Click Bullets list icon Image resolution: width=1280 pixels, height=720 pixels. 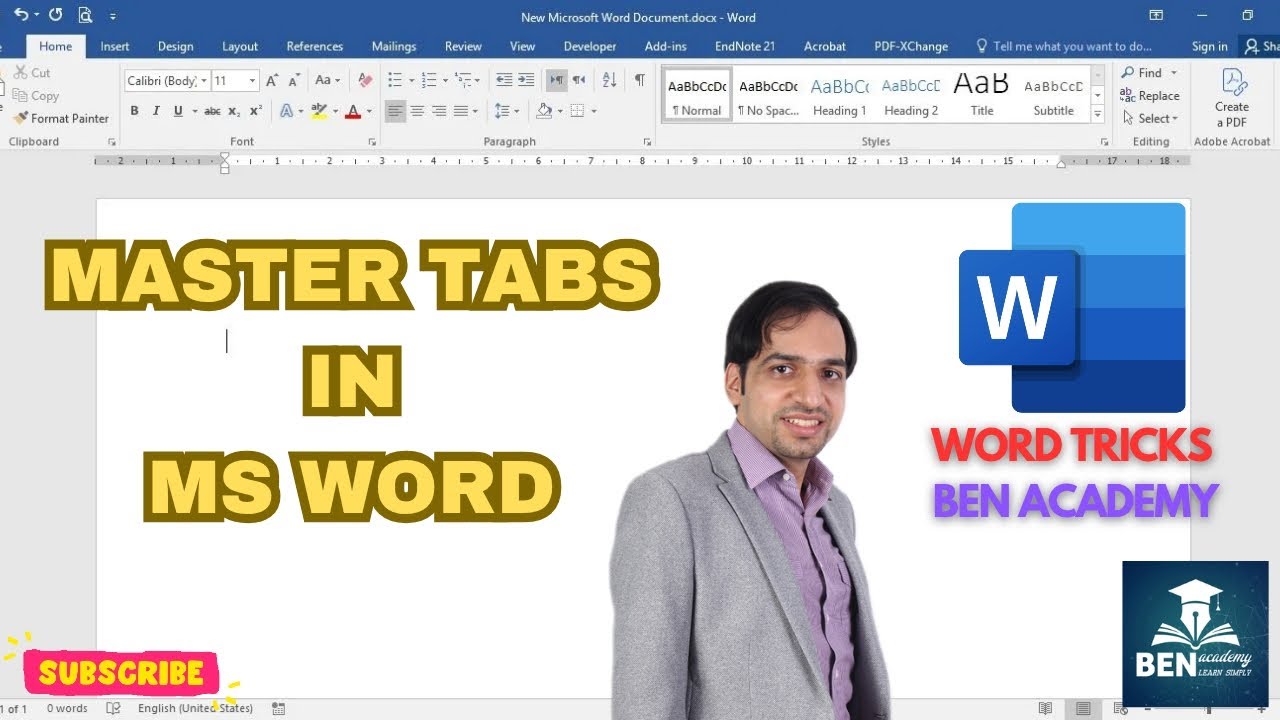(394, 80)
